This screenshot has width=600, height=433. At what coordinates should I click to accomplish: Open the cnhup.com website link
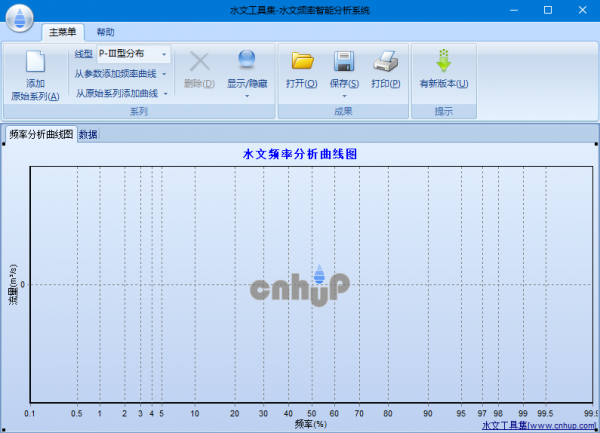tap(538, 425)
